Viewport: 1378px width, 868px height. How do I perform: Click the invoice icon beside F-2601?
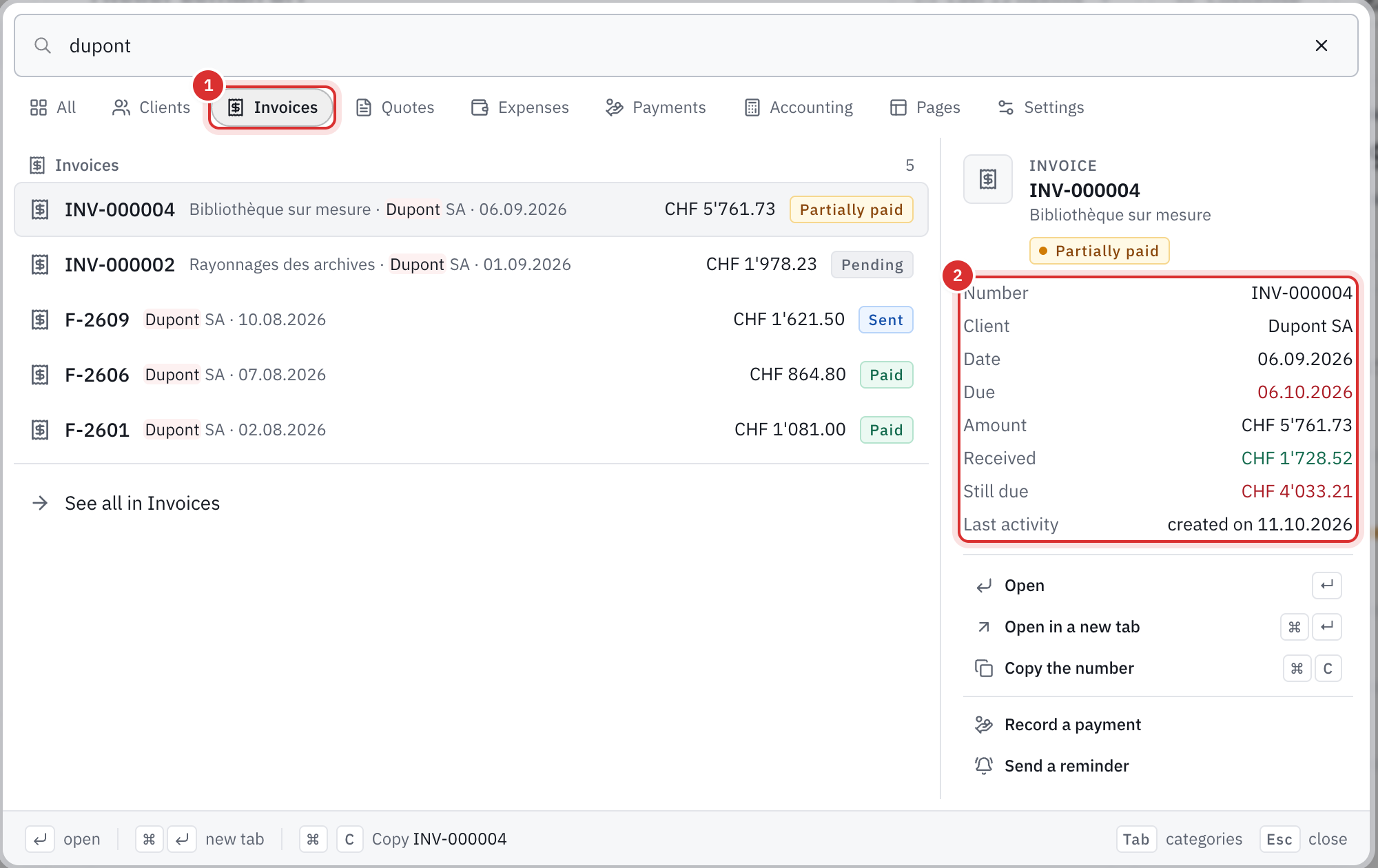pyautogui.click(x=40, y=430)
